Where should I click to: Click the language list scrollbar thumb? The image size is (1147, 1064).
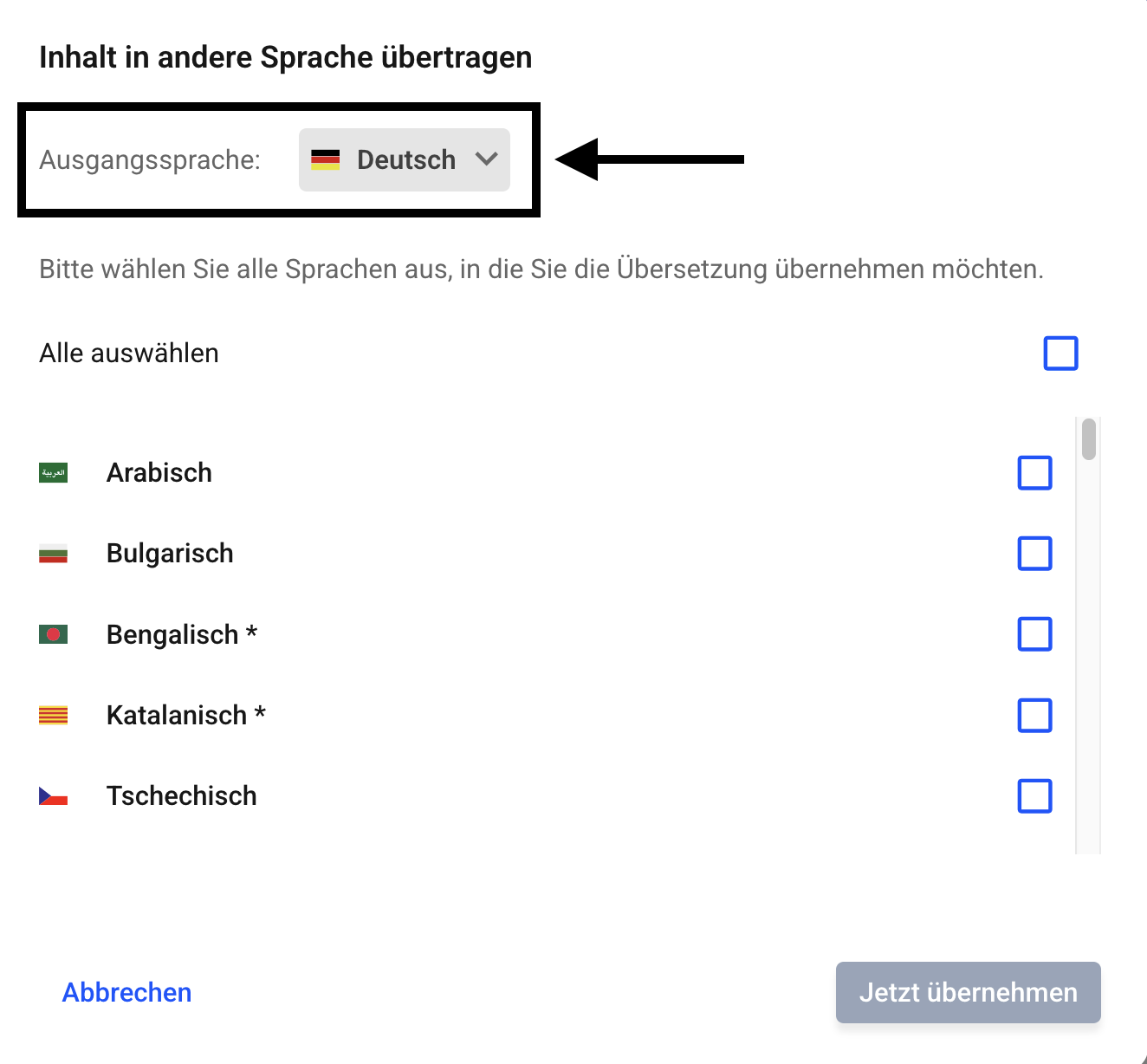click(1089, 439)
